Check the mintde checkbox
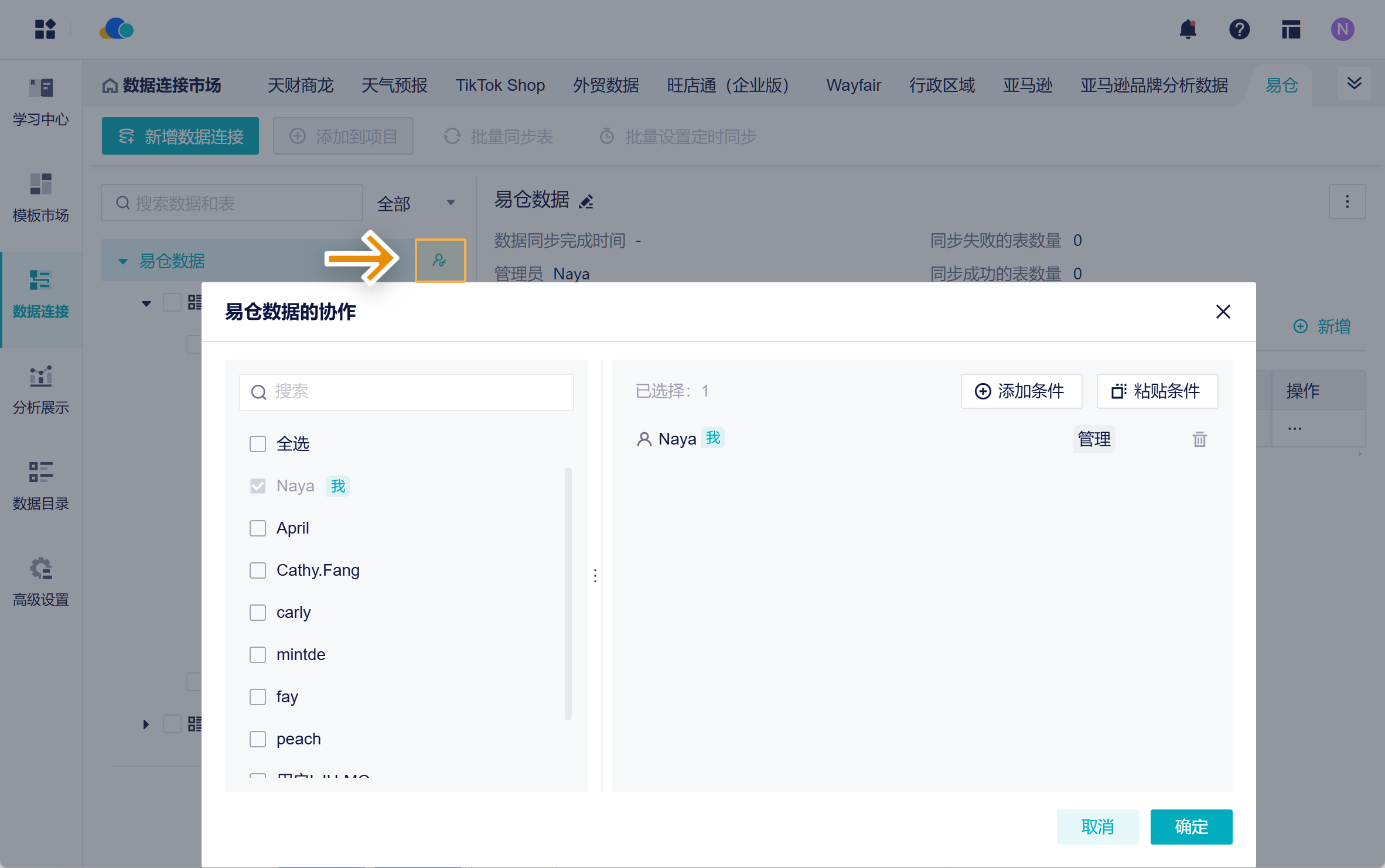 [x=258, y=654]
